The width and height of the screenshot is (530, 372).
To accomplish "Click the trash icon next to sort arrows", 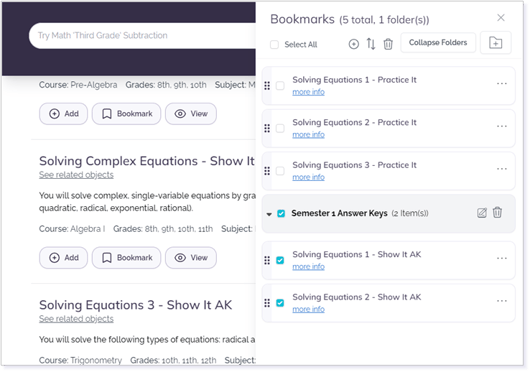I will (388, 44).
